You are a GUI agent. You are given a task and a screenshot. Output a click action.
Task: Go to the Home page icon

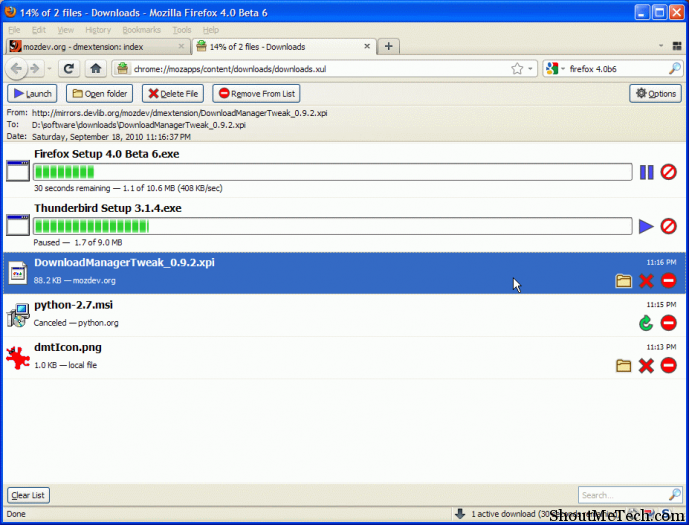[x=96, y=69]
